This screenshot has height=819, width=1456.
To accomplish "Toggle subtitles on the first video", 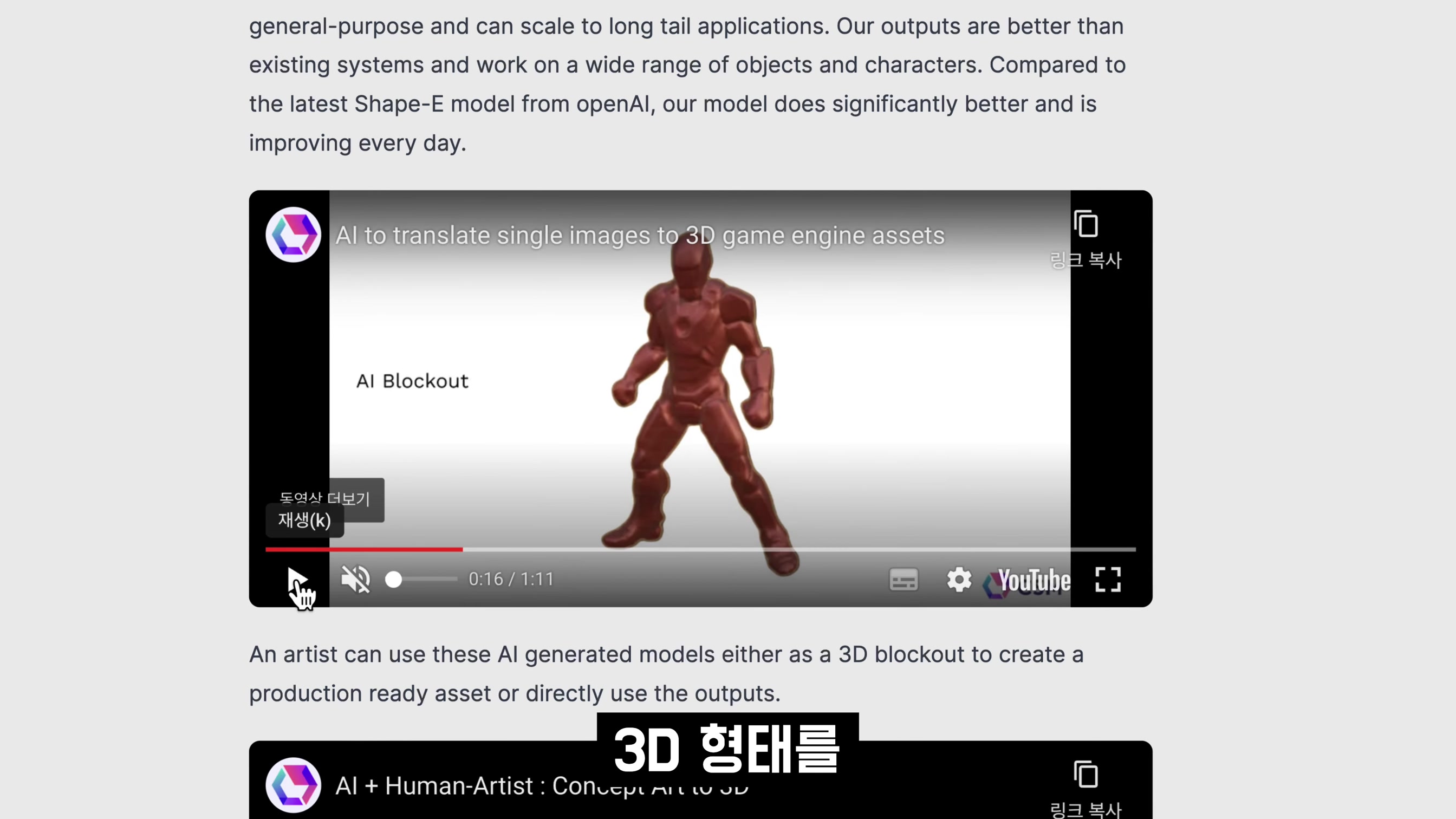I will 903,580.
